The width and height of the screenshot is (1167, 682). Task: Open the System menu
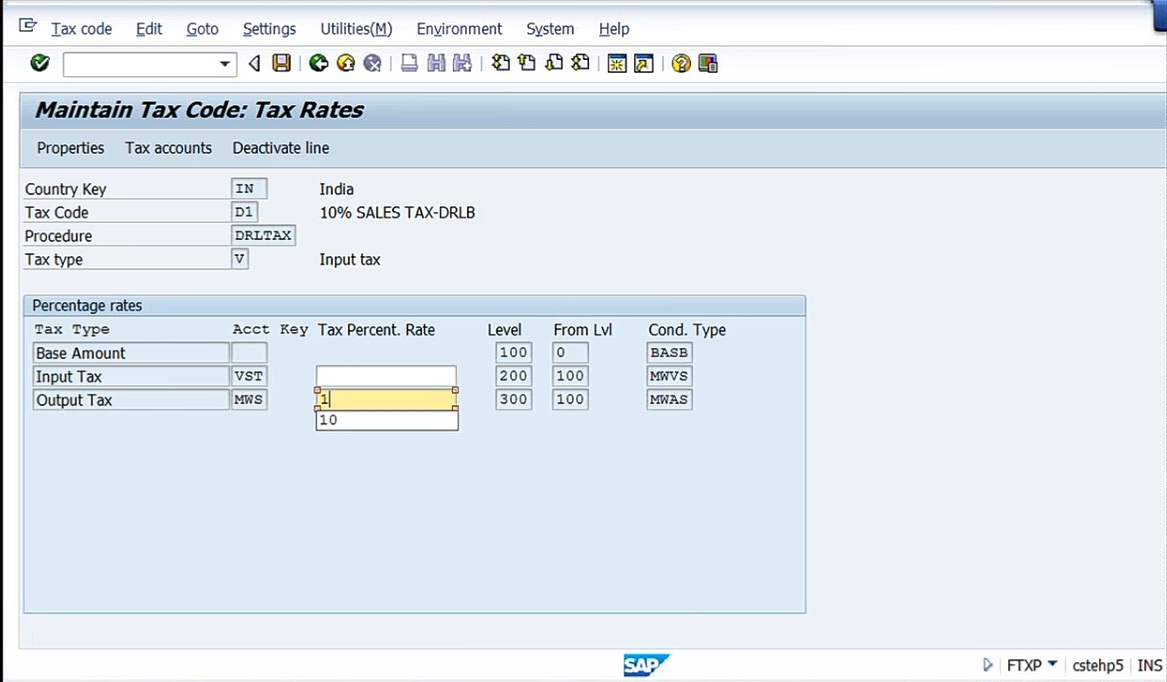pyautogui.click(x=550, y=29)
